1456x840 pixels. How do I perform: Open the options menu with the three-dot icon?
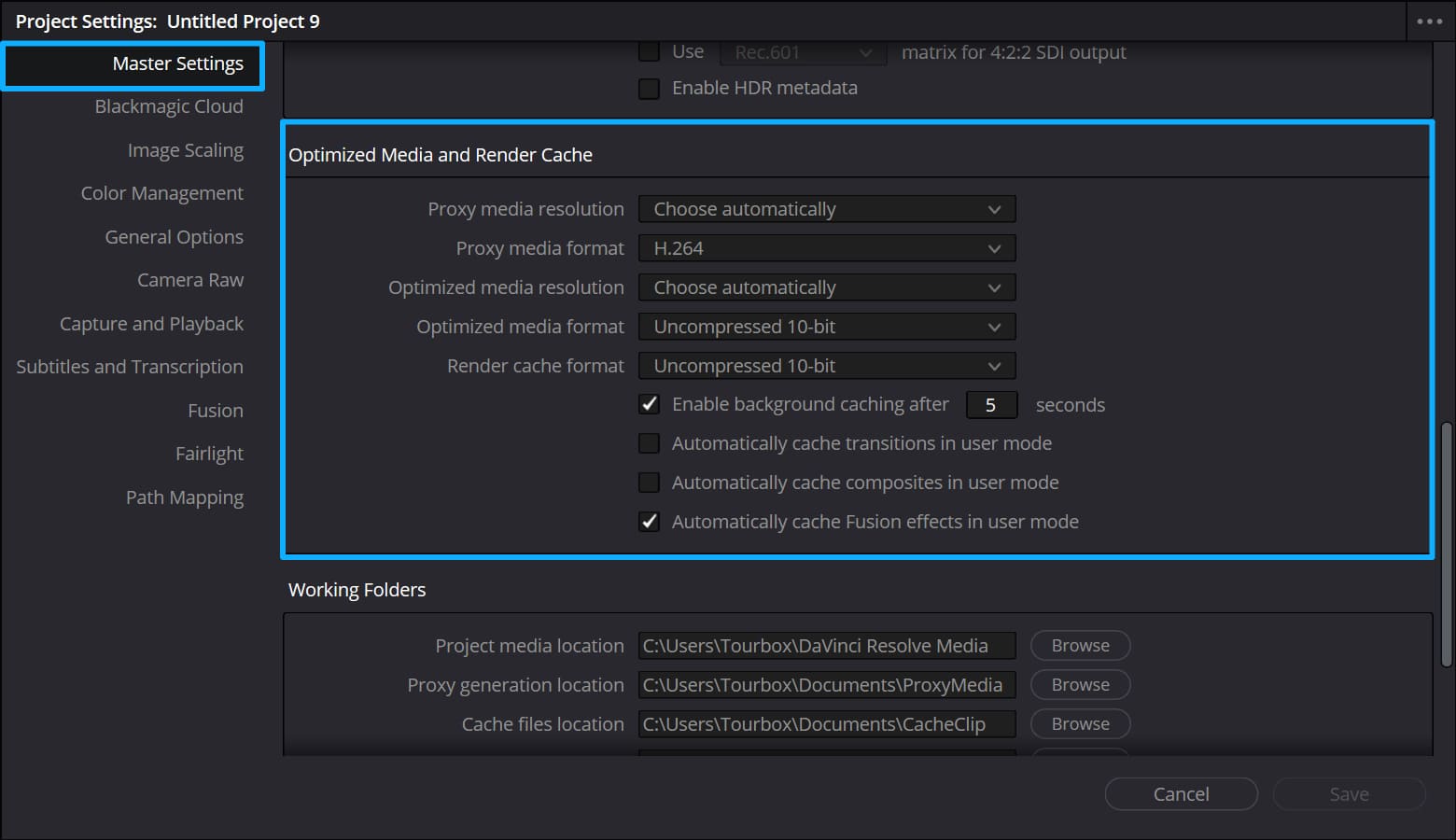tap(1430, 21)
